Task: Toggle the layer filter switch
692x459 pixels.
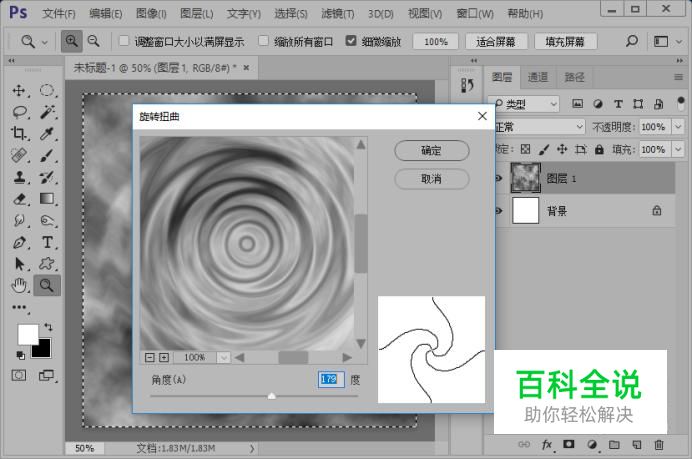Action: click(680, 104)
